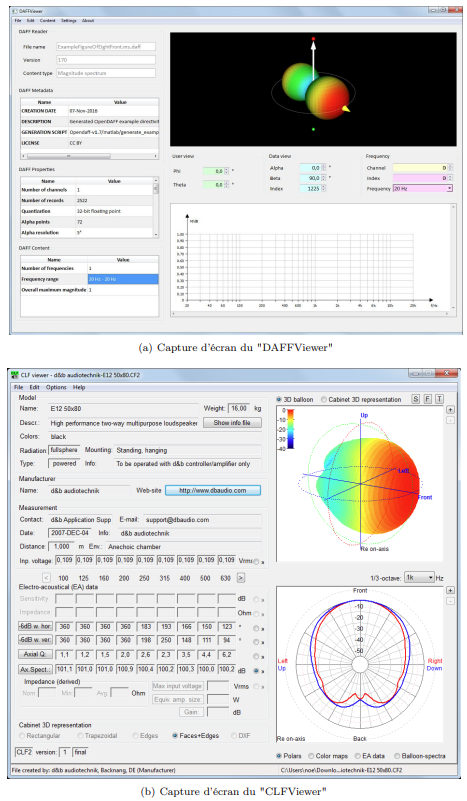The height and width of the screenshot is (801, 467).
Task: Click the Ax.Spect. button
Action: point(35,669)
